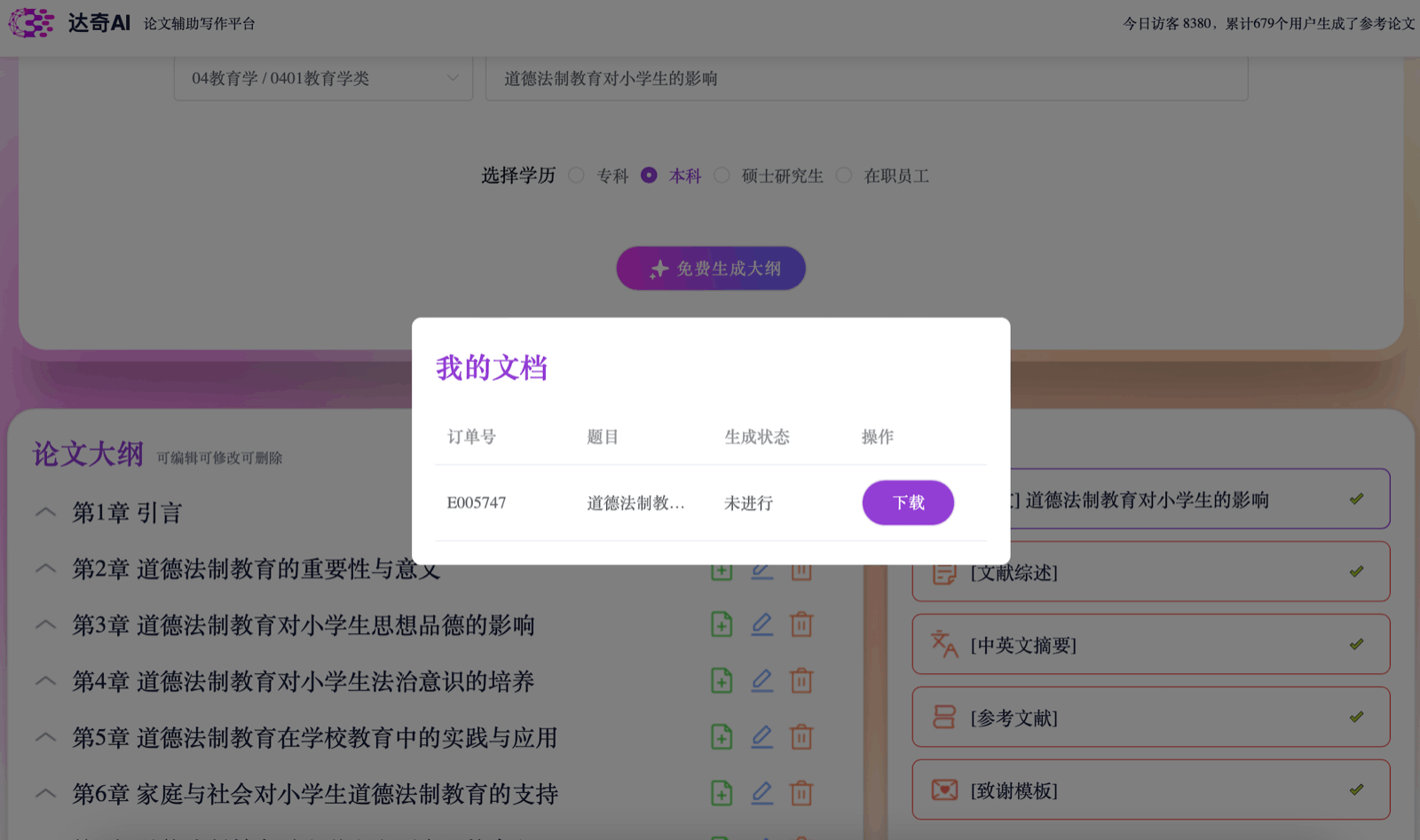Edit the Chapter 3 title pencil icon
Image resolution: width=1420 pixels, height=840 pixels.
tap(761, 625)
